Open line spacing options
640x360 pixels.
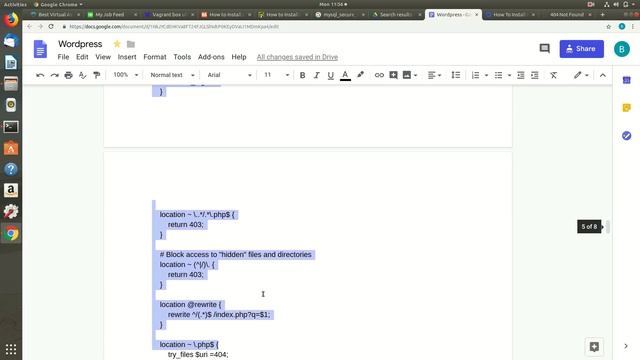pos(456,75)
